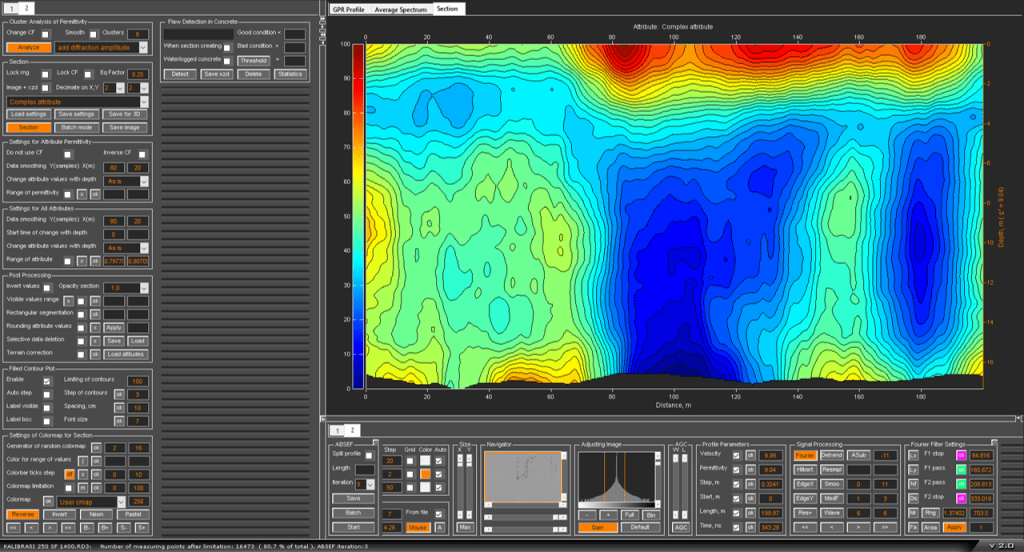Screen dimensions: 1024x552
Task: Click the Analyze button
Action: (28, 46)
